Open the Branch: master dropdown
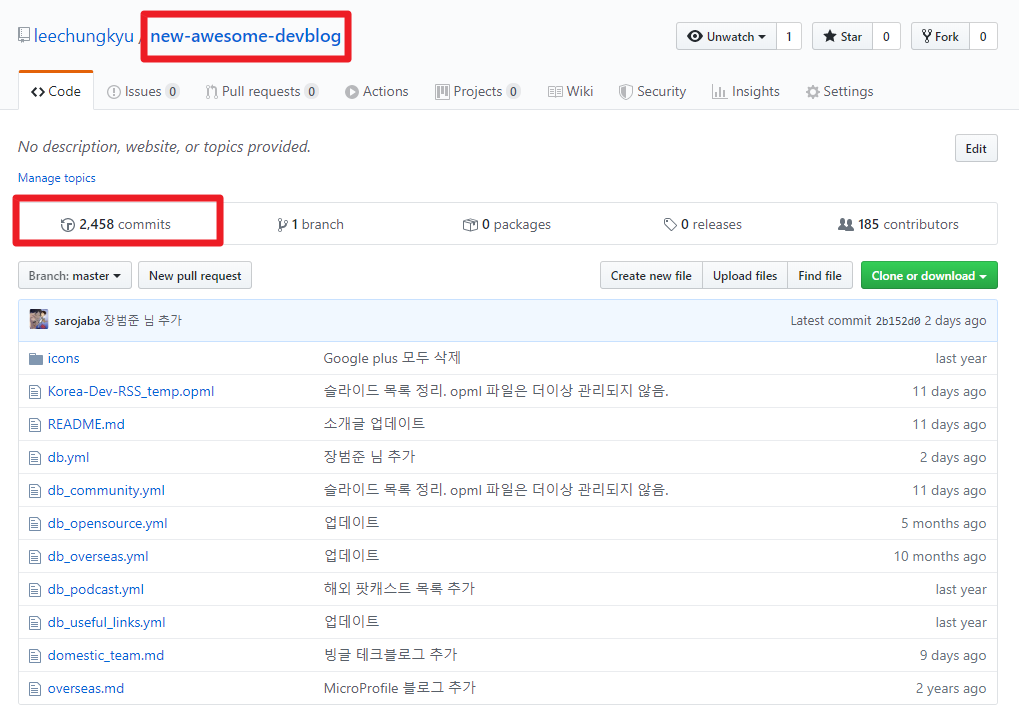Screen dimensions: 1019x710 [x=74, y=275]
